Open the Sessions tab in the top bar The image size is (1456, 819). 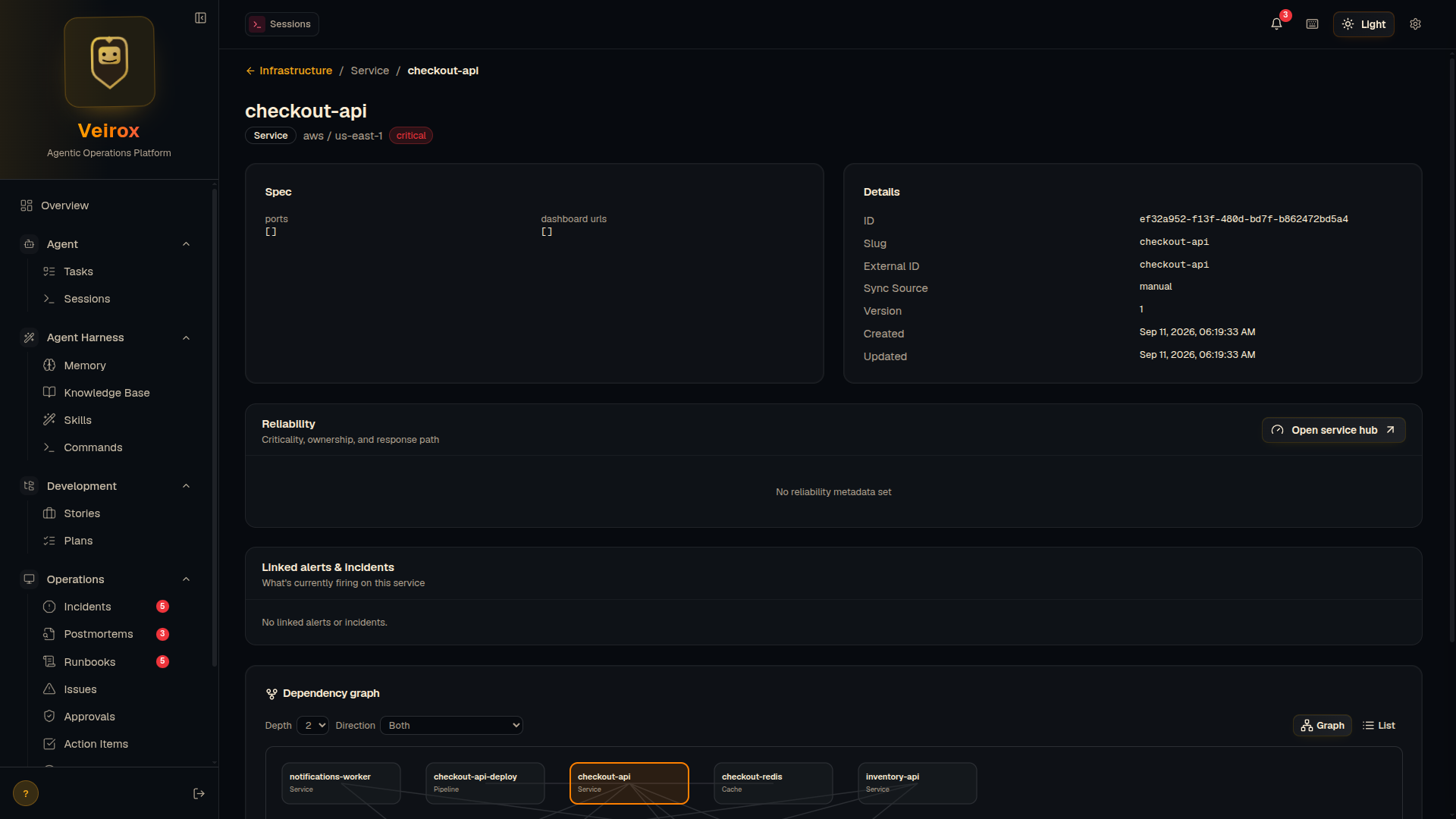282,24
